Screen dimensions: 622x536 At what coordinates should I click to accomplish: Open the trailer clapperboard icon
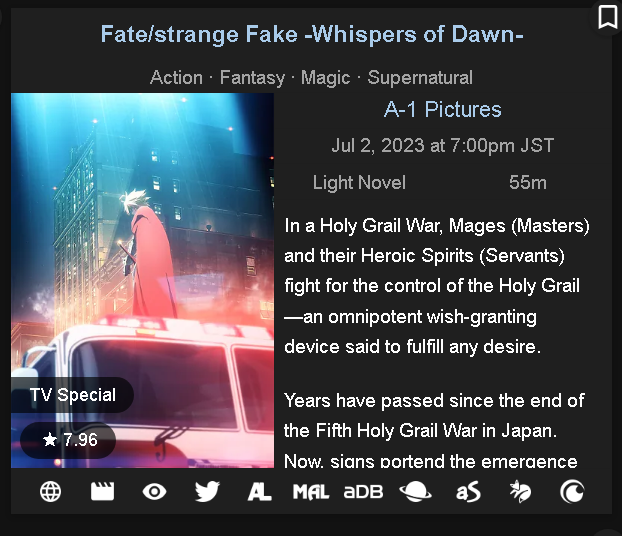(102, 492)
